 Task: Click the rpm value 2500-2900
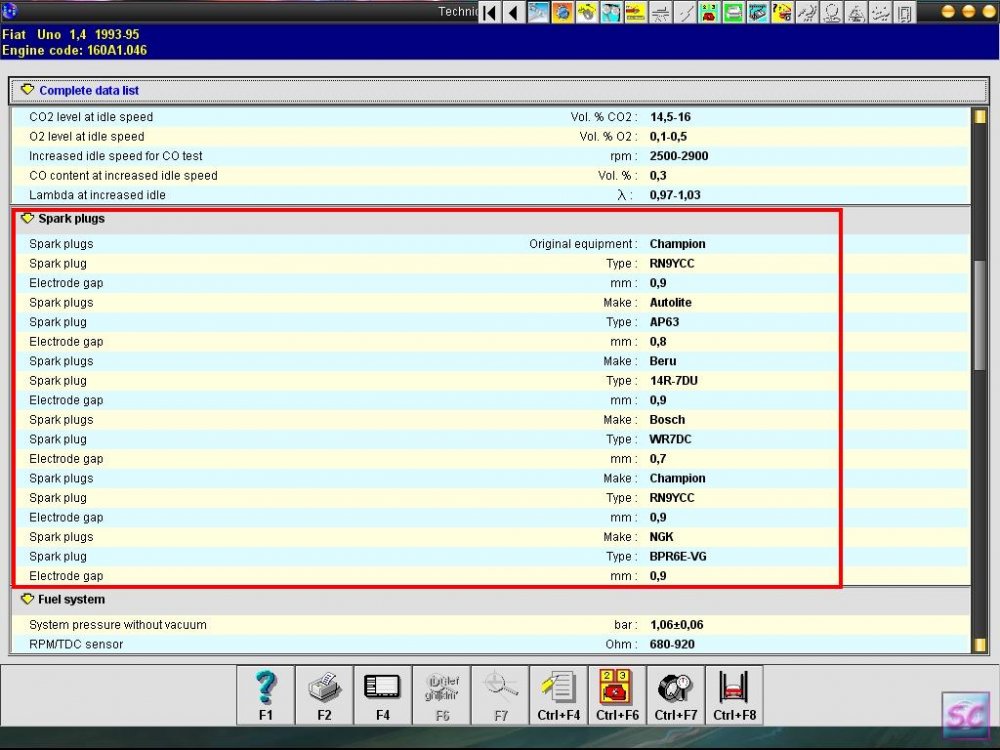[x=679, y=156]
